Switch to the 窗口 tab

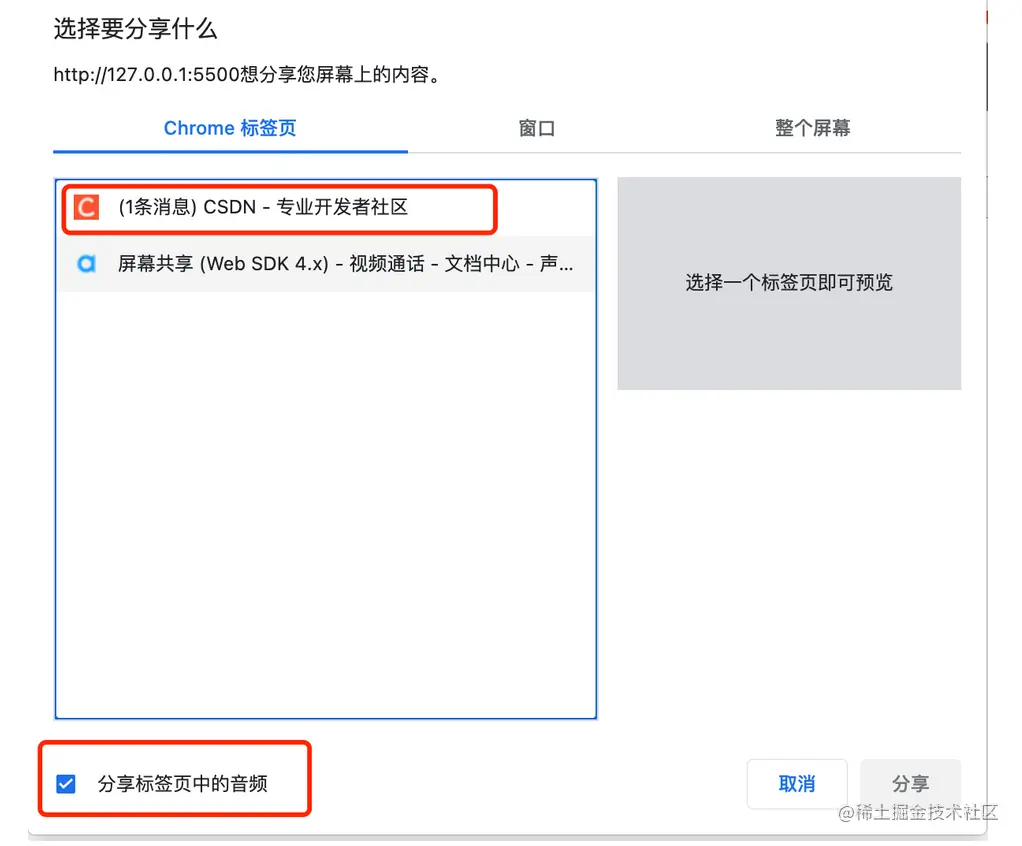536,128
